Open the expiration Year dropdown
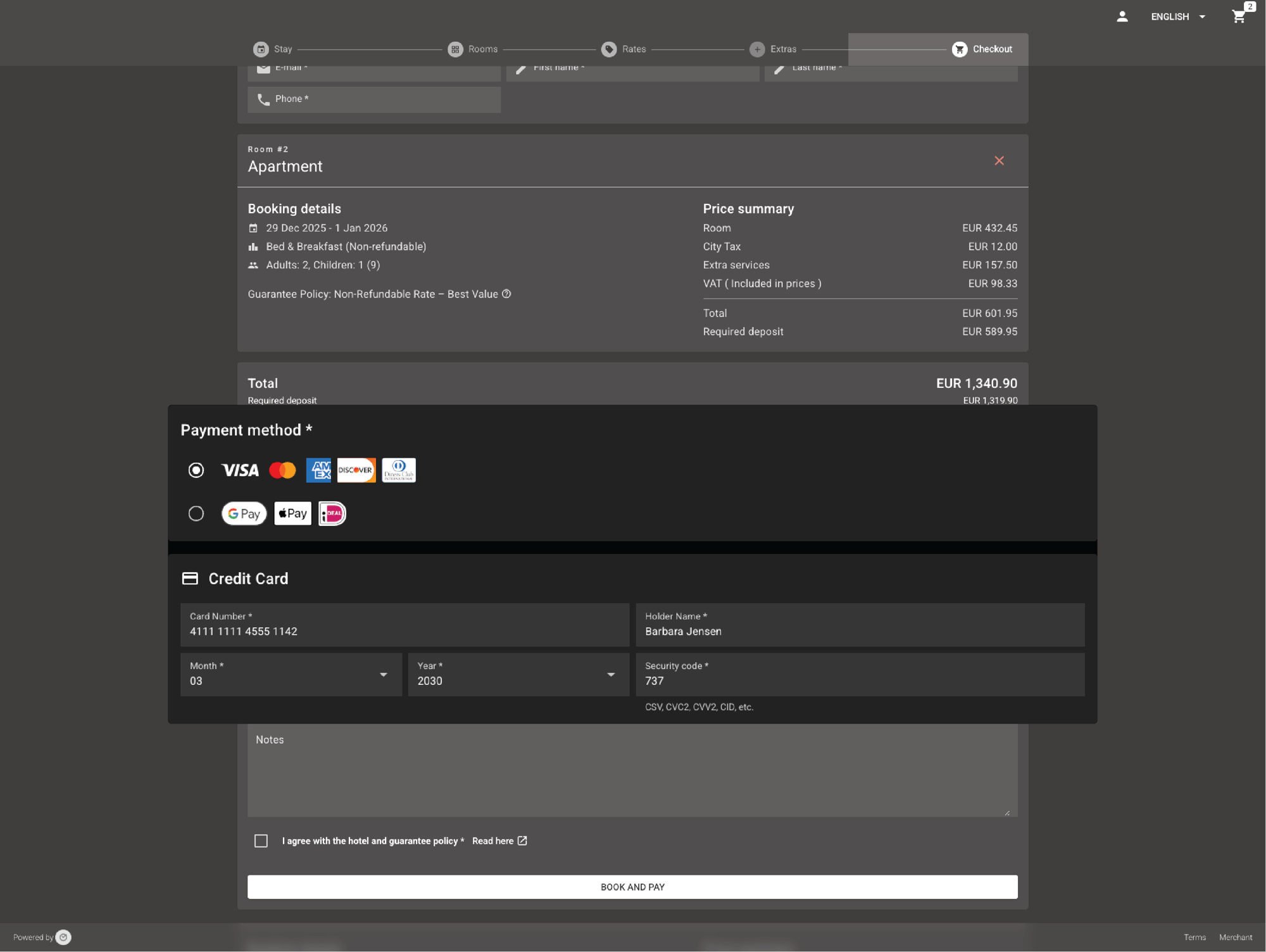 610,675
